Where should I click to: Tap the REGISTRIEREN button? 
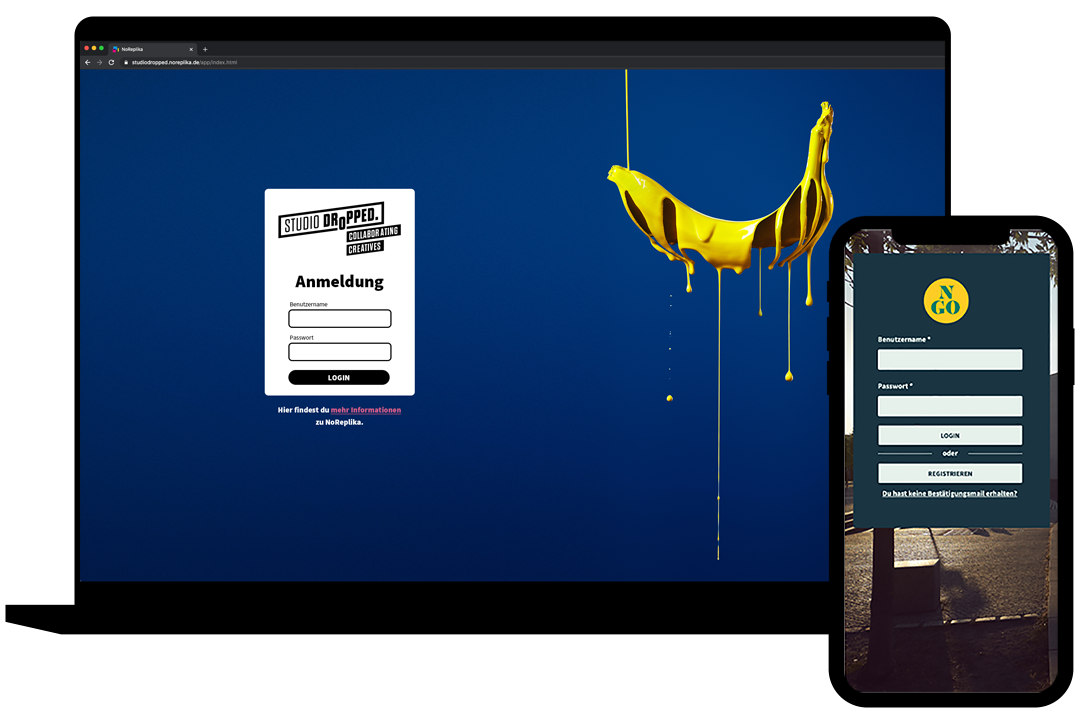tap(949, 474)
